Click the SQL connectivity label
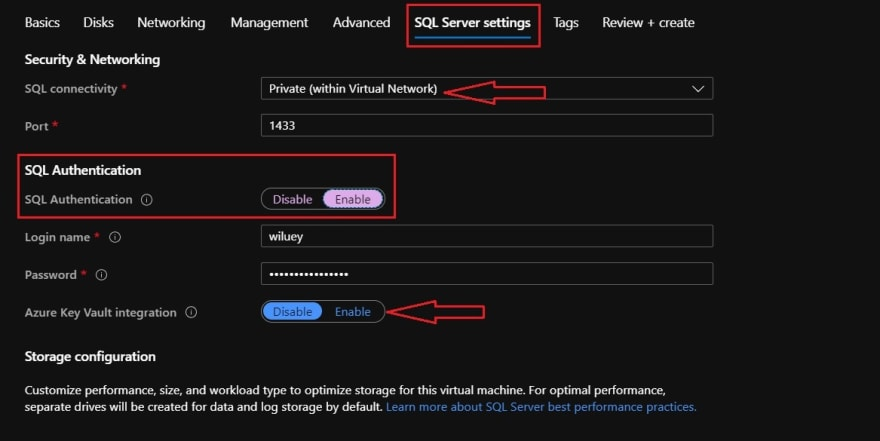 (x=71, y=89)
